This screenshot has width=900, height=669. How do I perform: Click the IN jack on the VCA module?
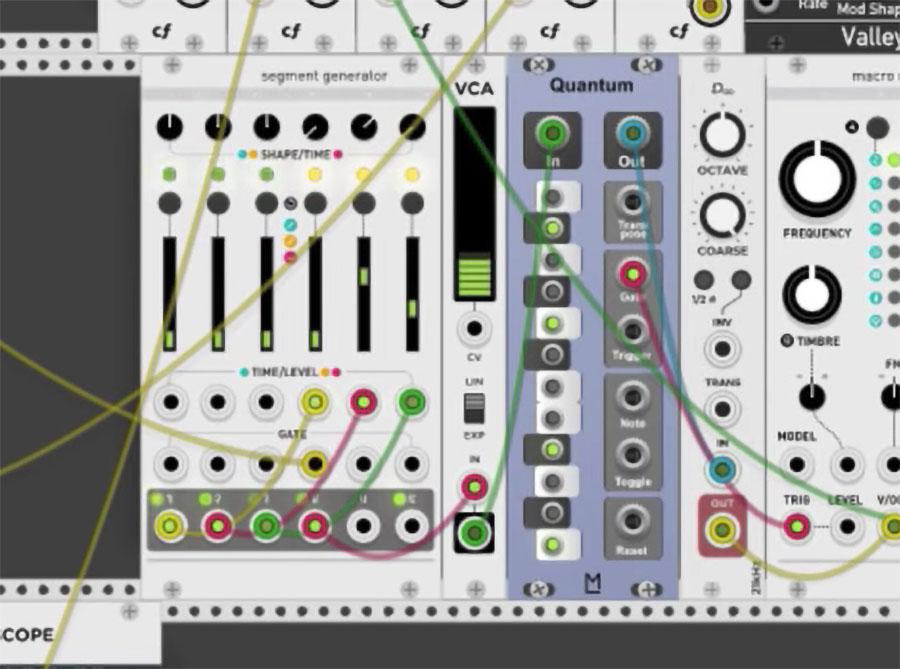pyautogui.click(x=474, y=487)
